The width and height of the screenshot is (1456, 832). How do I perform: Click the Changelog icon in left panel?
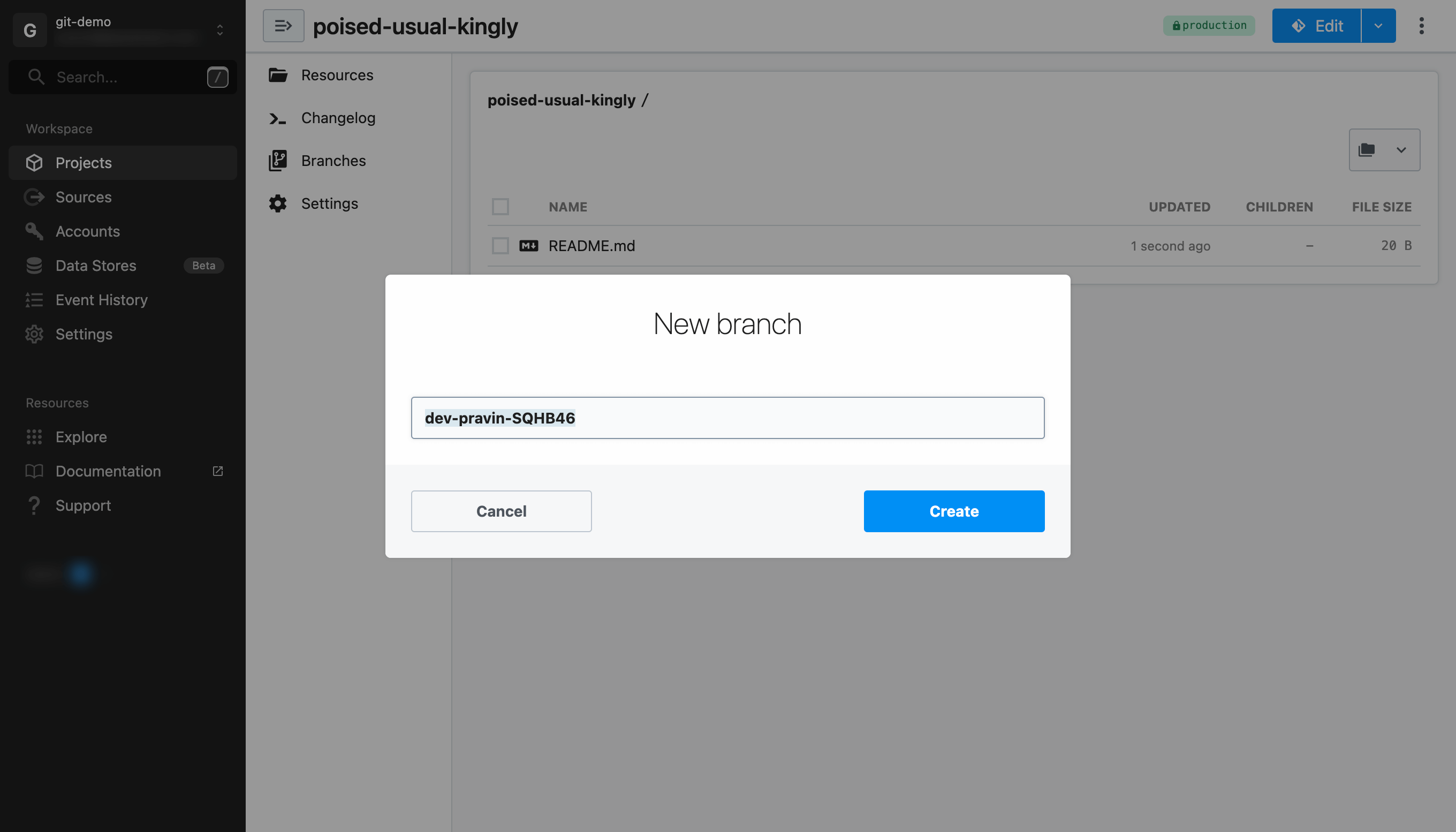click(278, 118)
